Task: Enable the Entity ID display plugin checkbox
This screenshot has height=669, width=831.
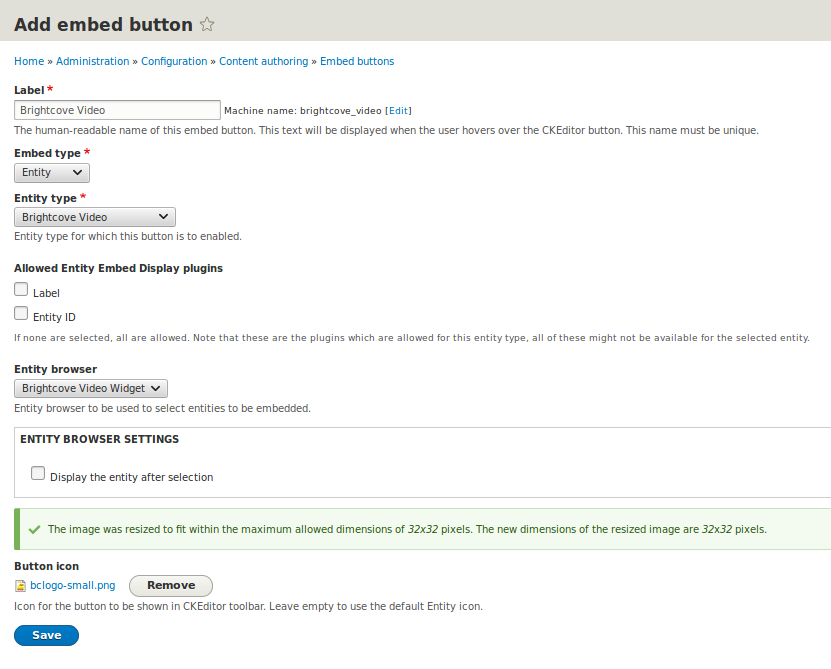Action: (x=21, y=313)
